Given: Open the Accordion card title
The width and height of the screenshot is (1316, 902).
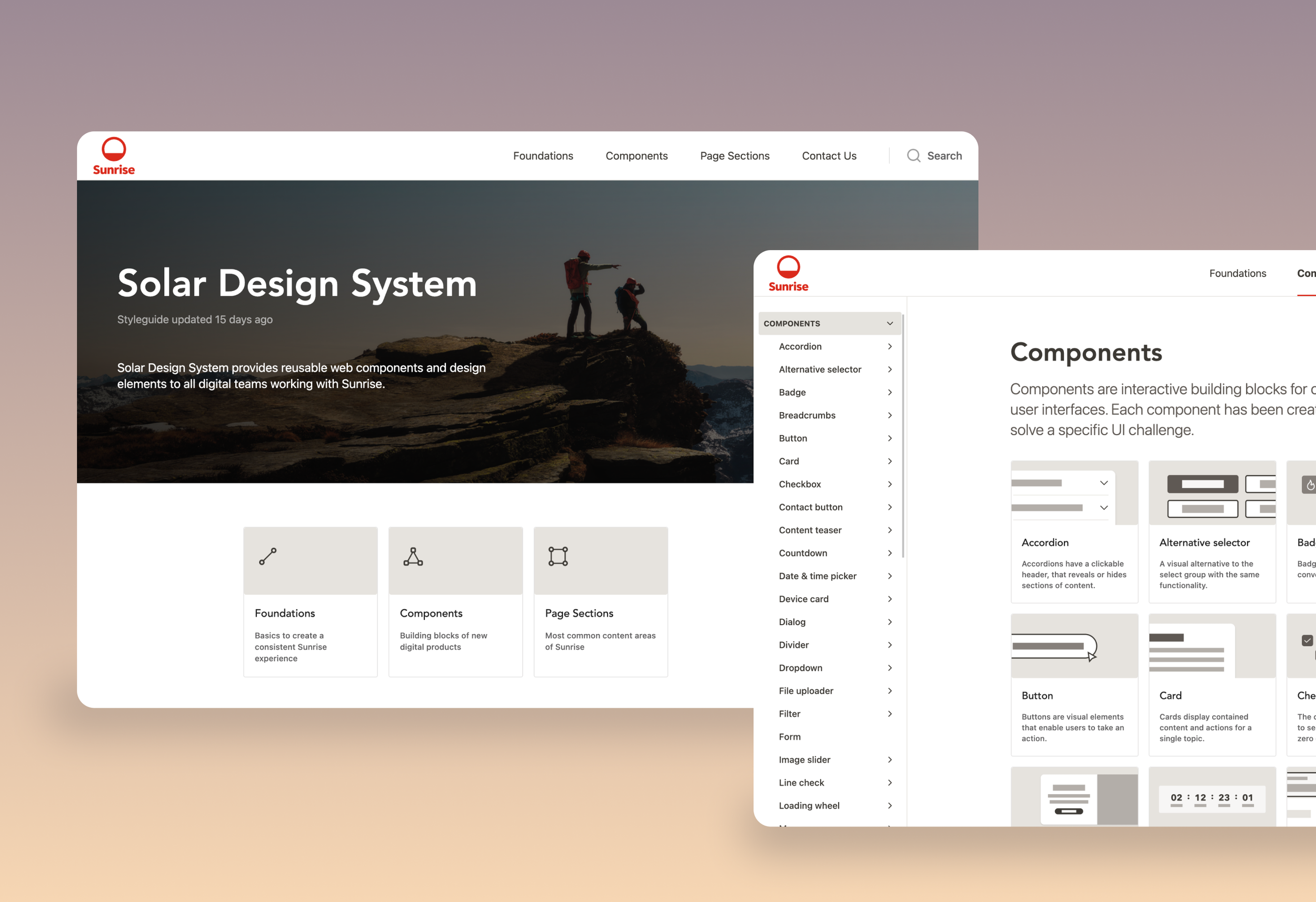Looking at the screenshot, I should (1045, 543).
